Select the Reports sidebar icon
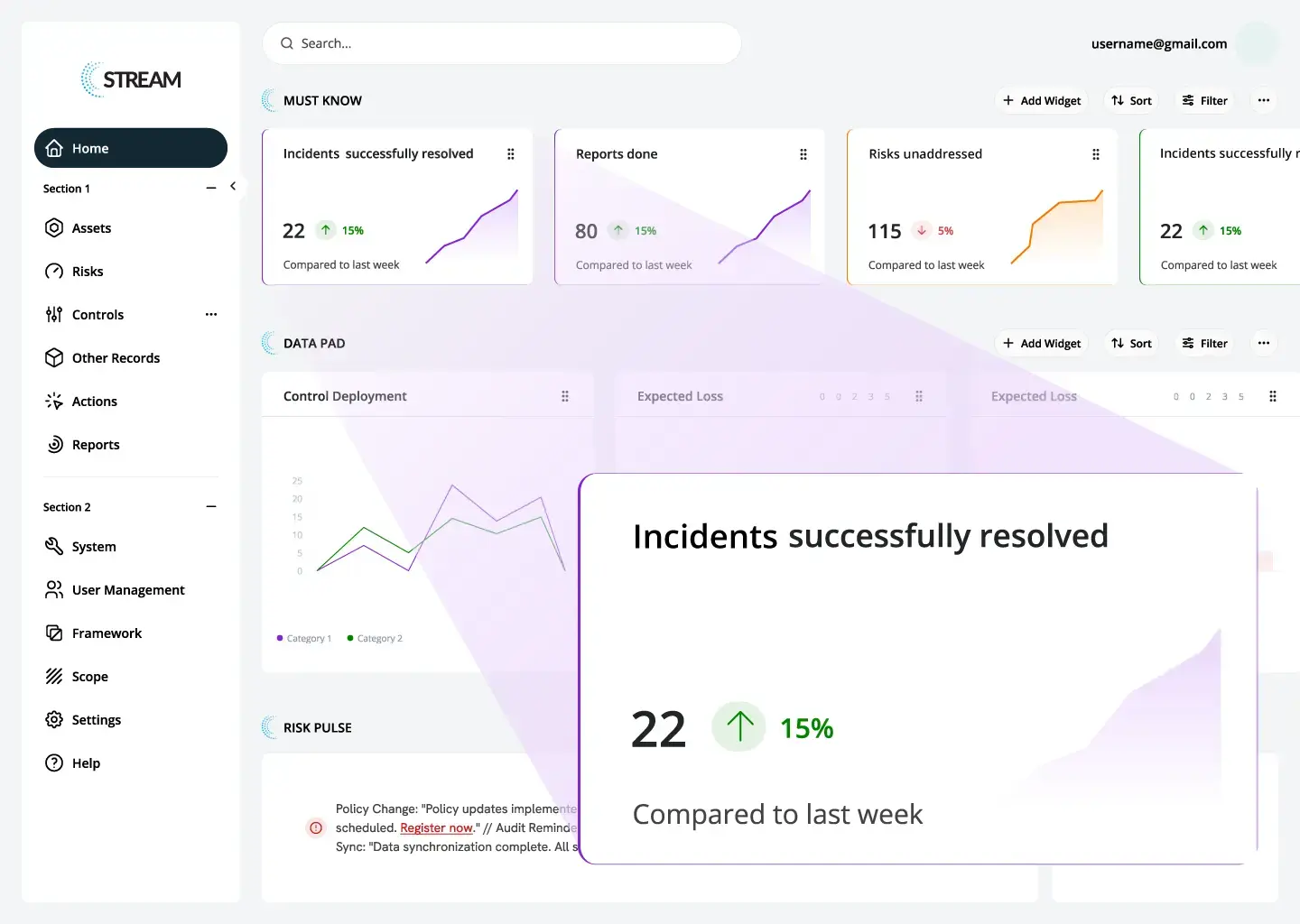 click(x=54, y=444)
